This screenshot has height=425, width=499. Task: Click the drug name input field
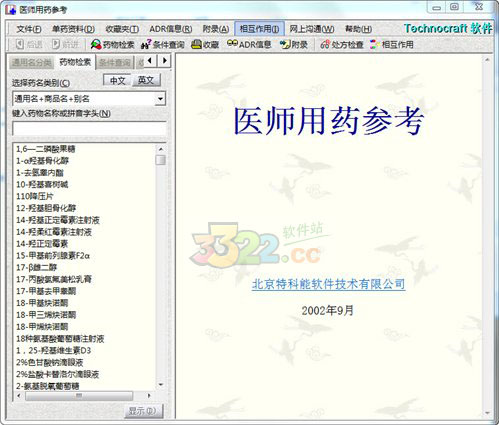click(89, 129)
